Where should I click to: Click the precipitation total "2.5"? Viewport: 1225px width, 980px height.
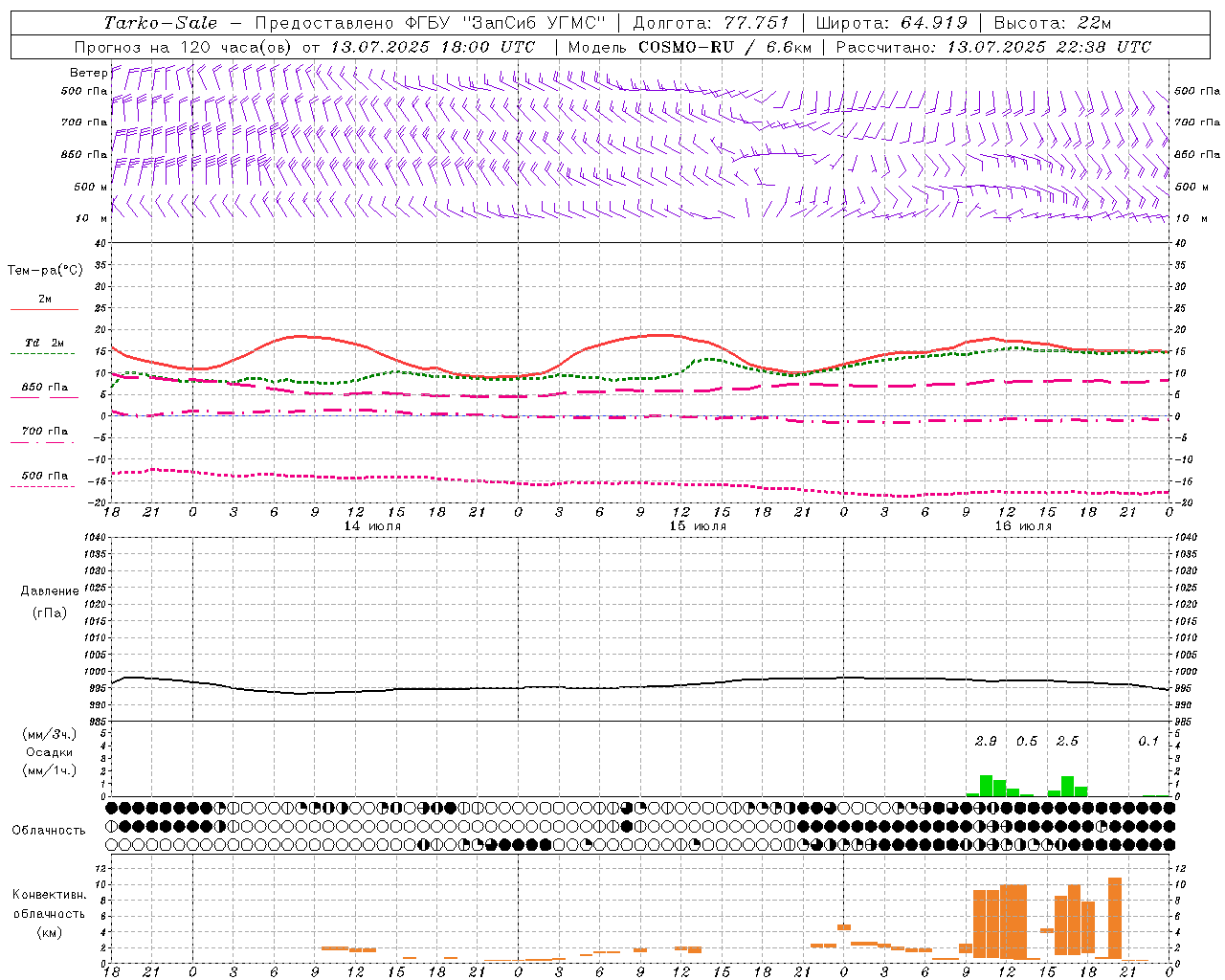click(1067, 742)
